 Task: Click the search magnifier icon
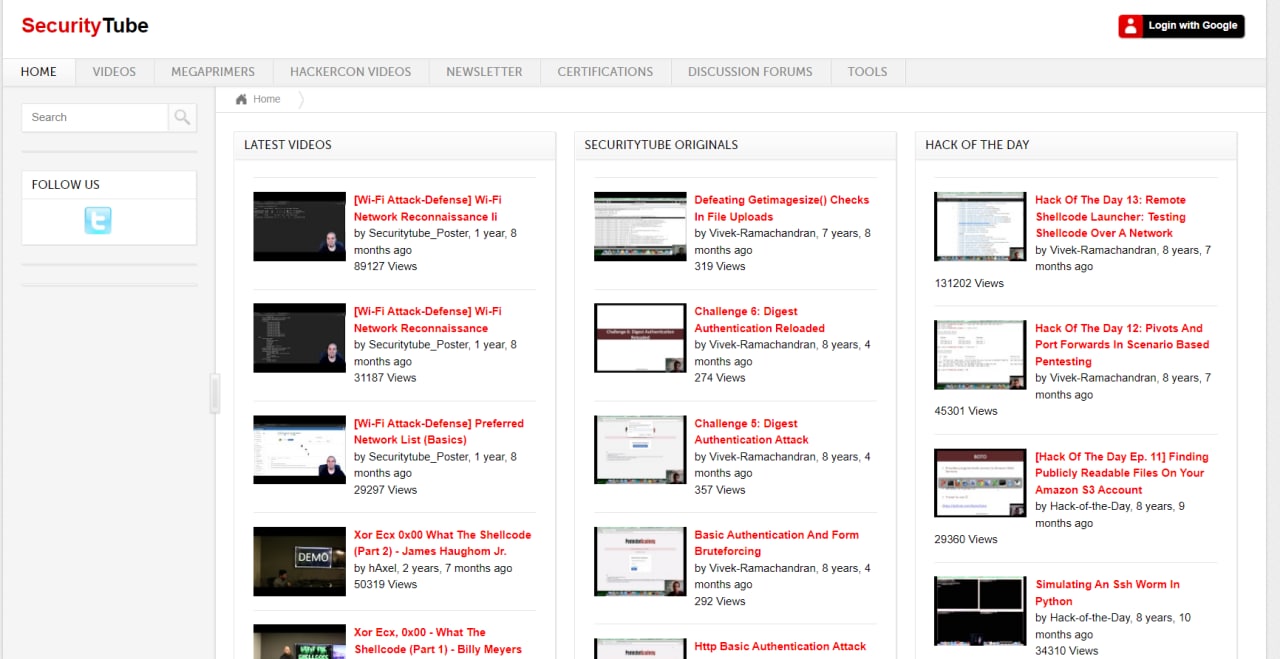182,118
